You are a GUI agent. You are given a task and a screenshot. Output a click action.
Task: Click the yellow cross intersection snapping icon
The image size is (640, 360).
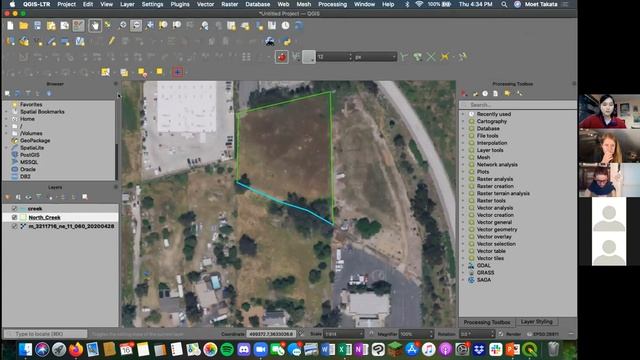pyautogui.click(x=444, y=57)
